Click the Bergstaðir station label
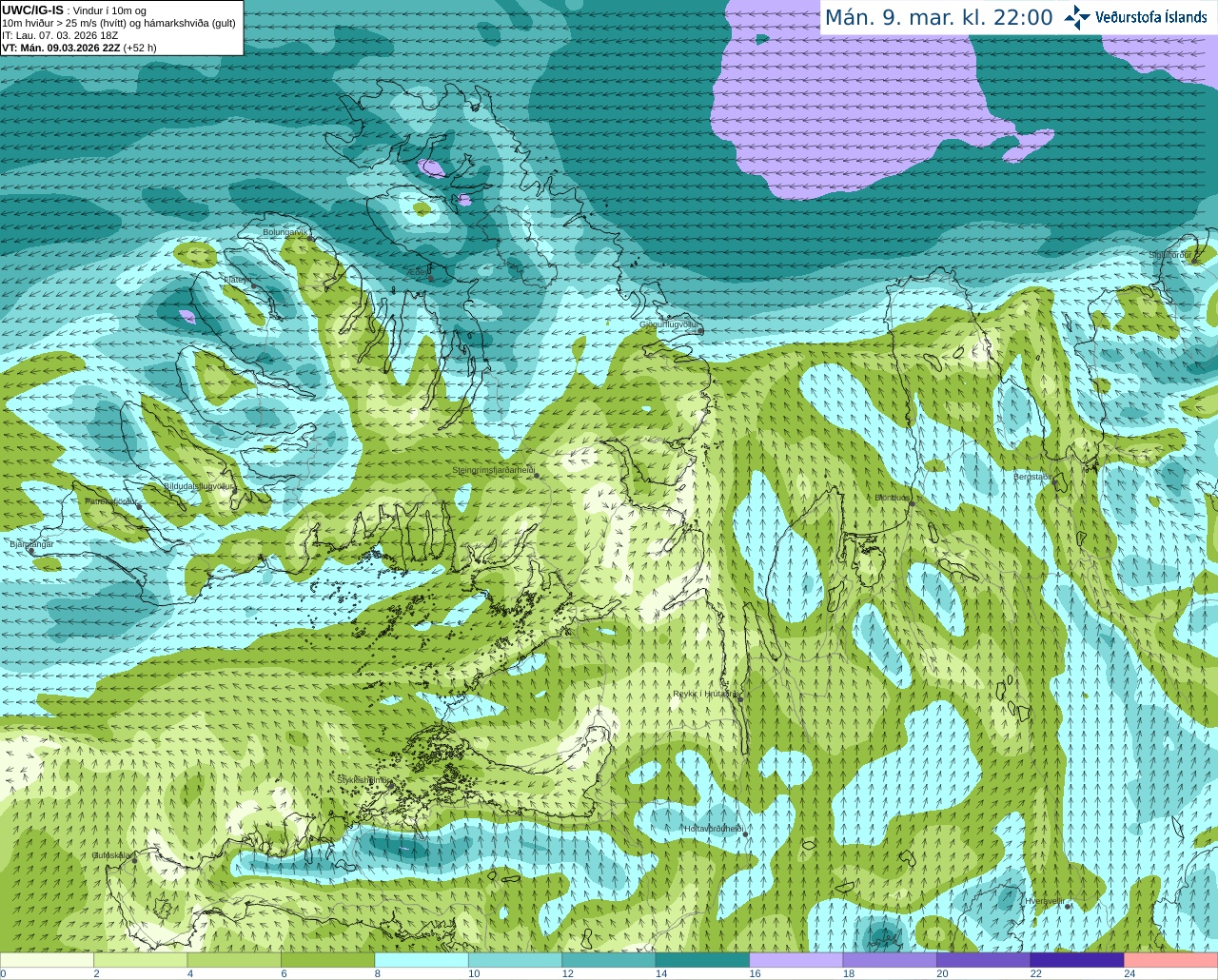The width and height of the screenshot is (1218, 980). 1031,477
